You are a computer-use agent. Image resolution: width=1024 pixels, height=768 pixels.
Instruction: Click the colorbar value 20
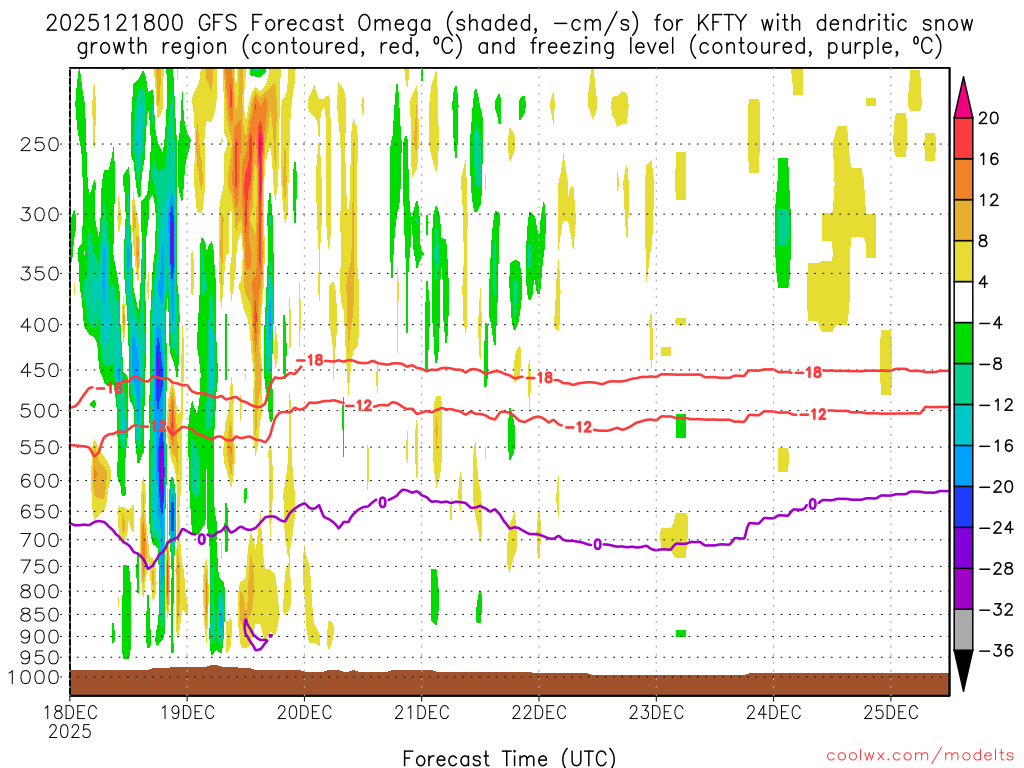point(989,118)
